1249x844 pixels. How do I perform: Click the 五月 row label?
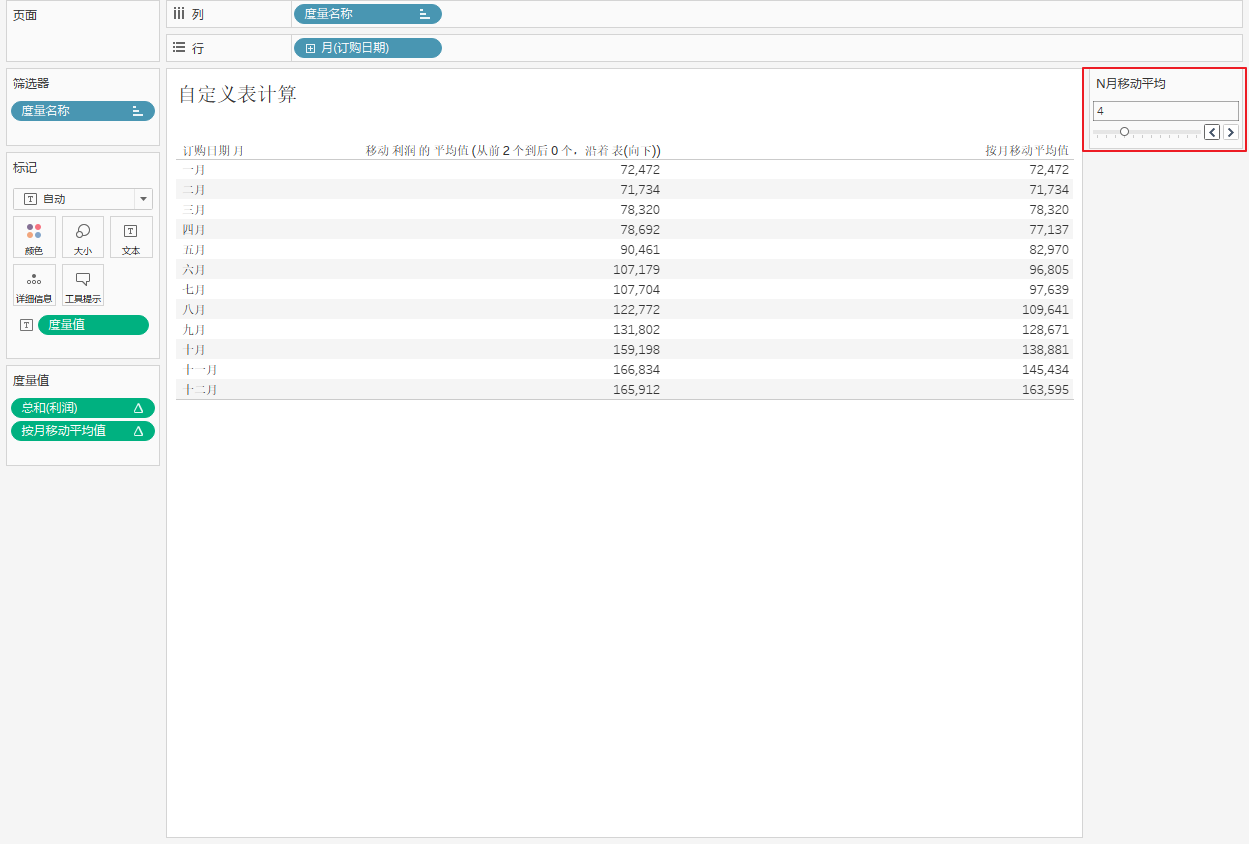coord(194,250)
